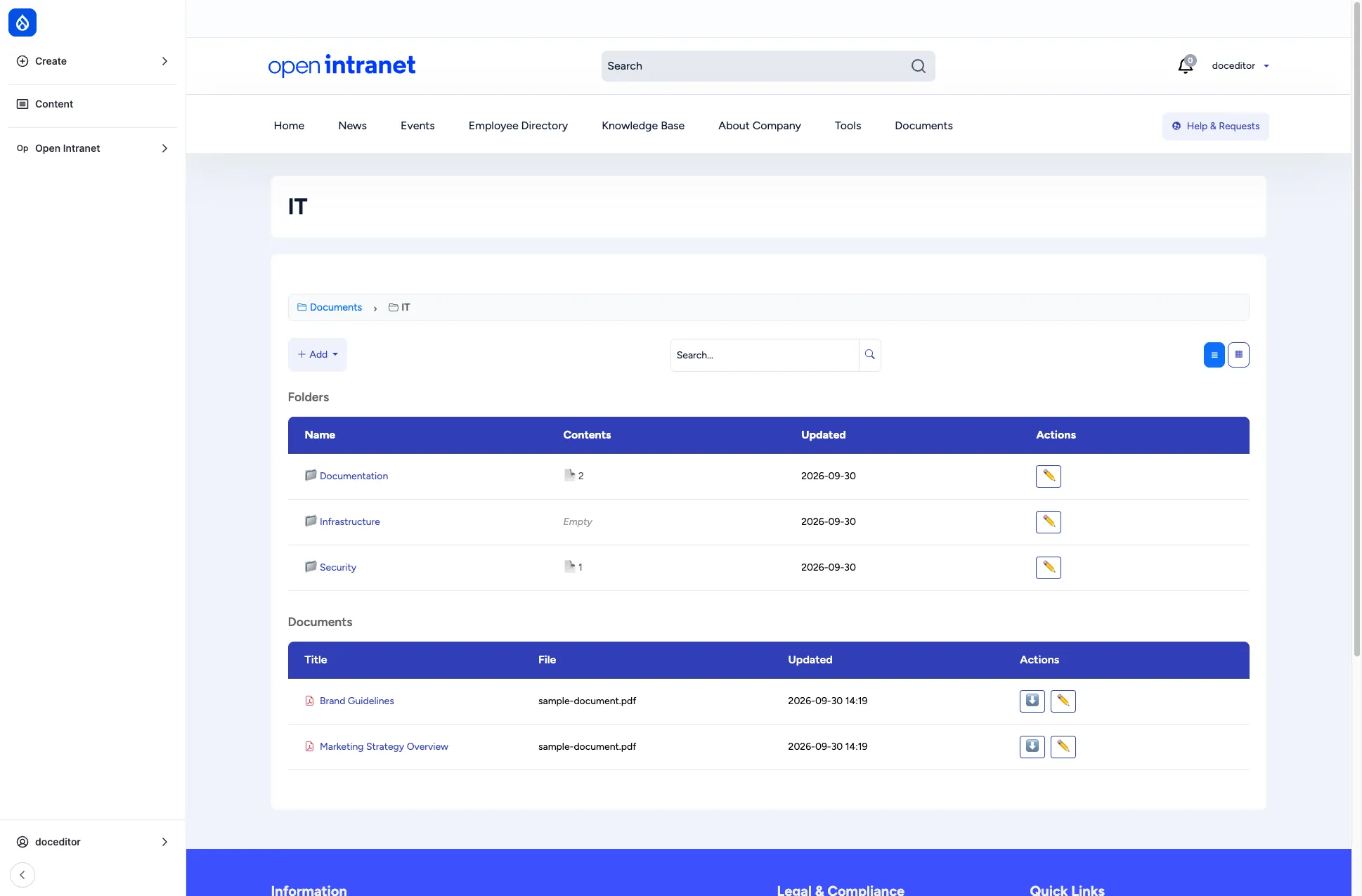The width and height of the screenshot is (1362, 896).
Task: Open the Employee Directory menu item
Action: pyautogui.click(x=518, y=126)
